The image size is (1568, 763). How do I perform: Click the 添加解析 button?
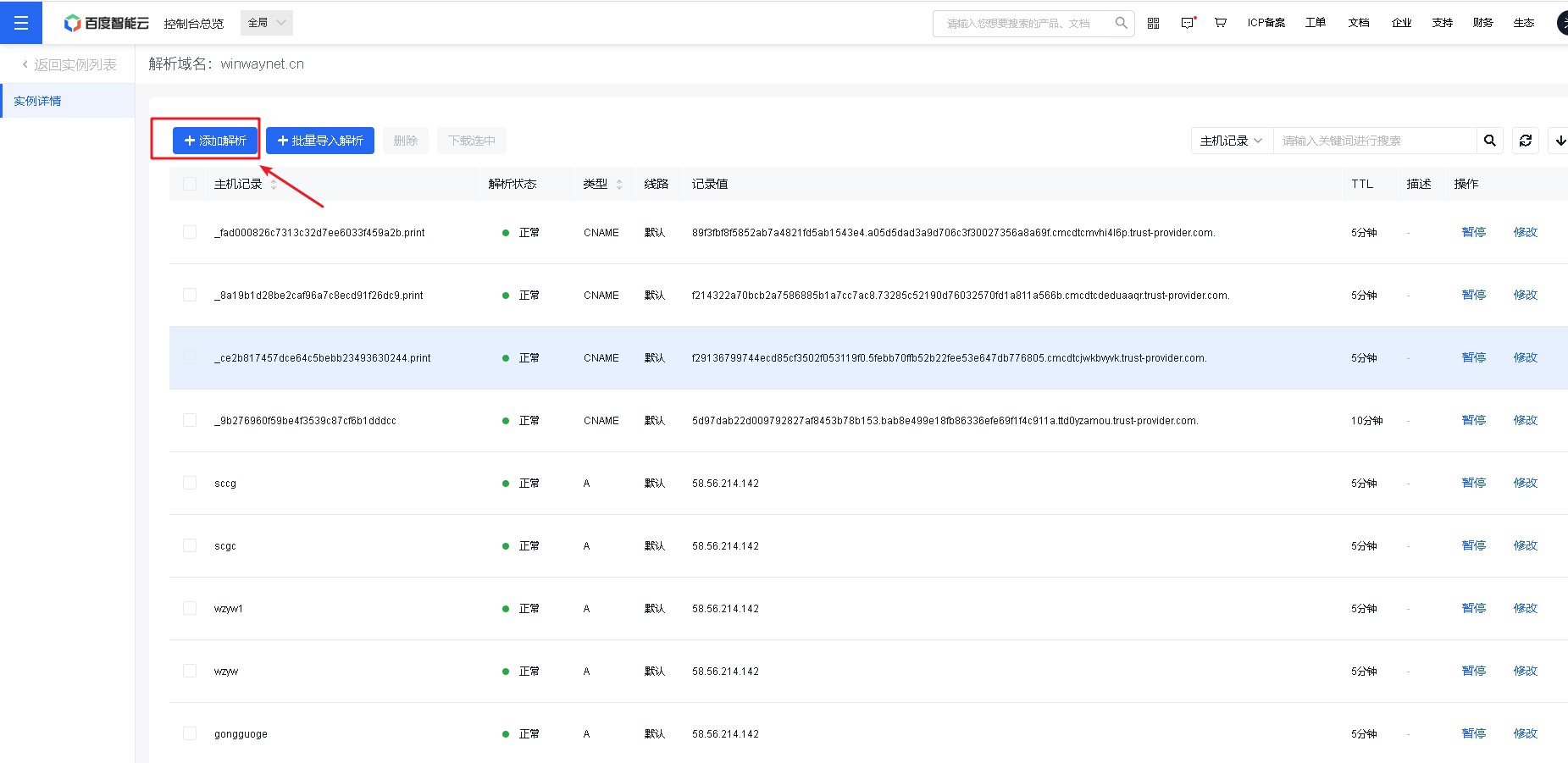[x=215, y=141]
